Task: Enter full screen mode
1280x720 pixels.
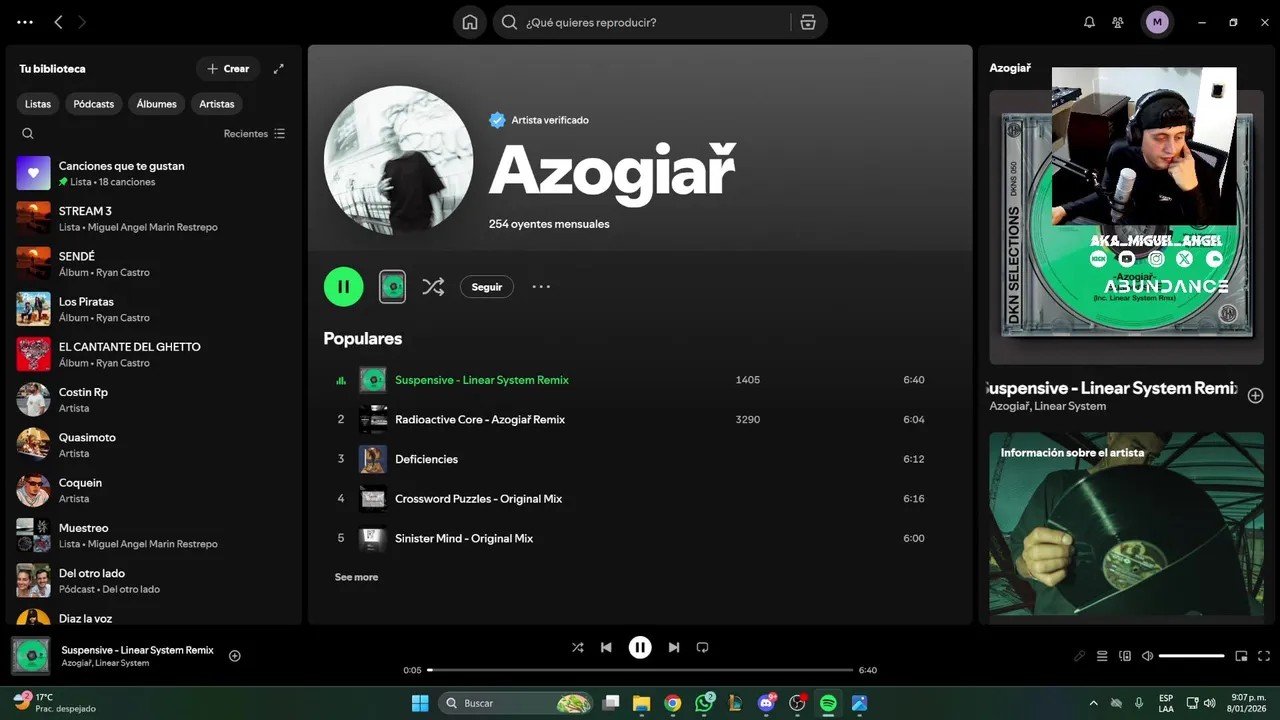Action: [x=1264, y=656]
